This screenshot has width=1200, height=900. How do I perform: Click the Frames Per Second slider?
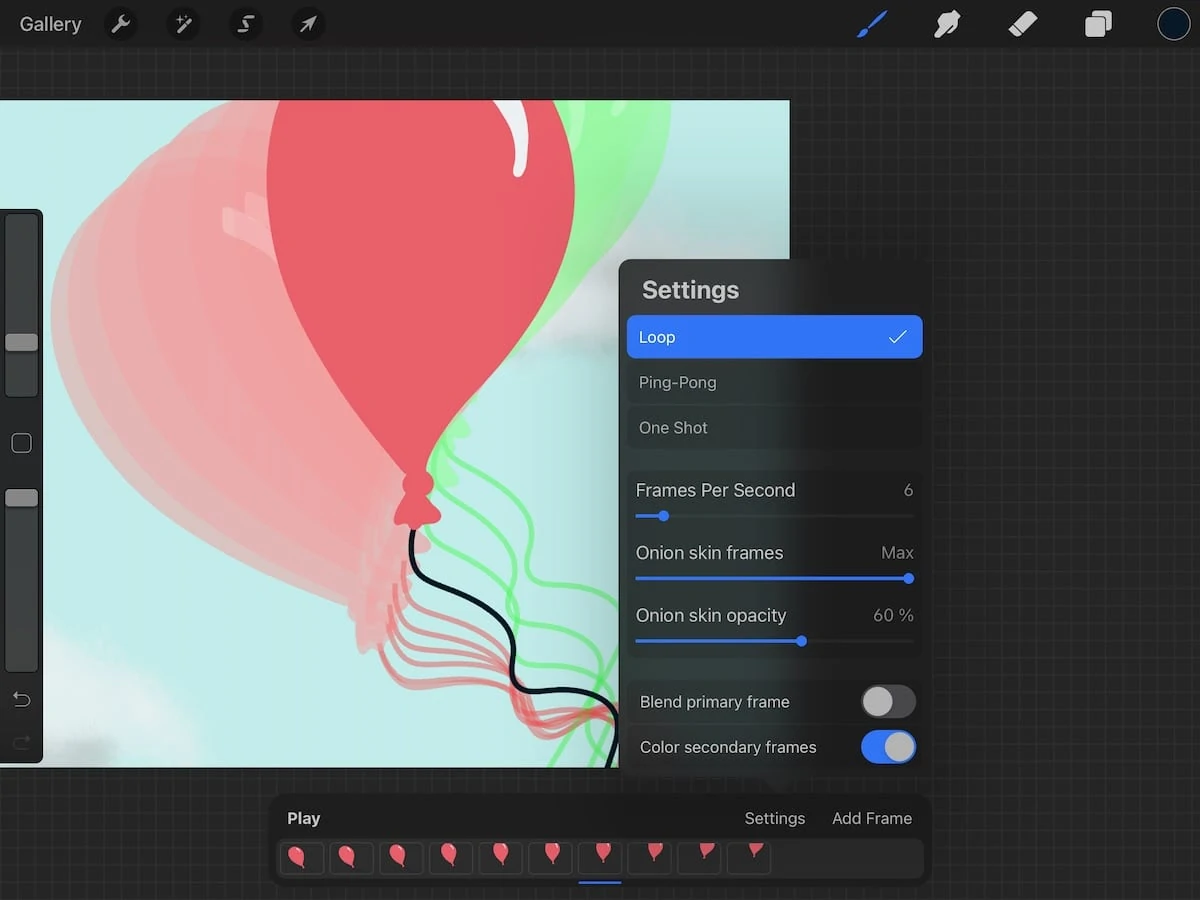pyautogui.click(x=775, y=516)
